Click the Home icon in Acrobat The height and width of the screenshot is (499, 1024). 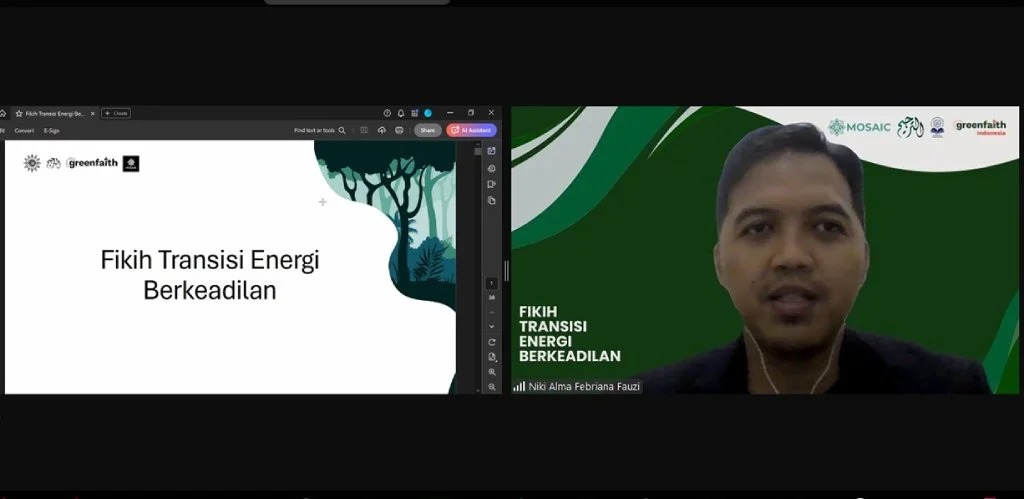click(3, 113)
